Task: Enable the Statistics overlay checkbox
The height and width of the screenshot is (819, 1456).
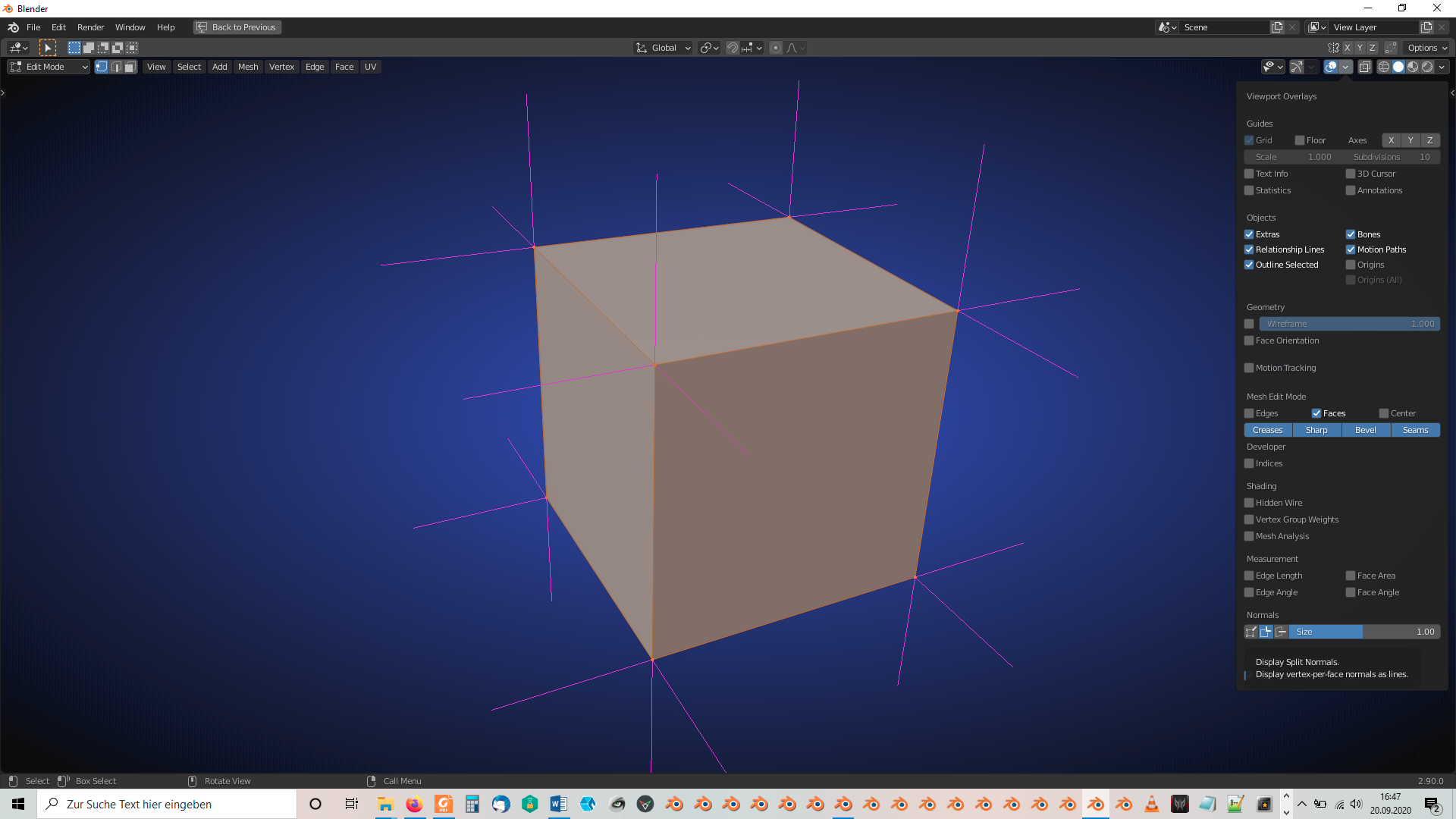Action: 1249,190
